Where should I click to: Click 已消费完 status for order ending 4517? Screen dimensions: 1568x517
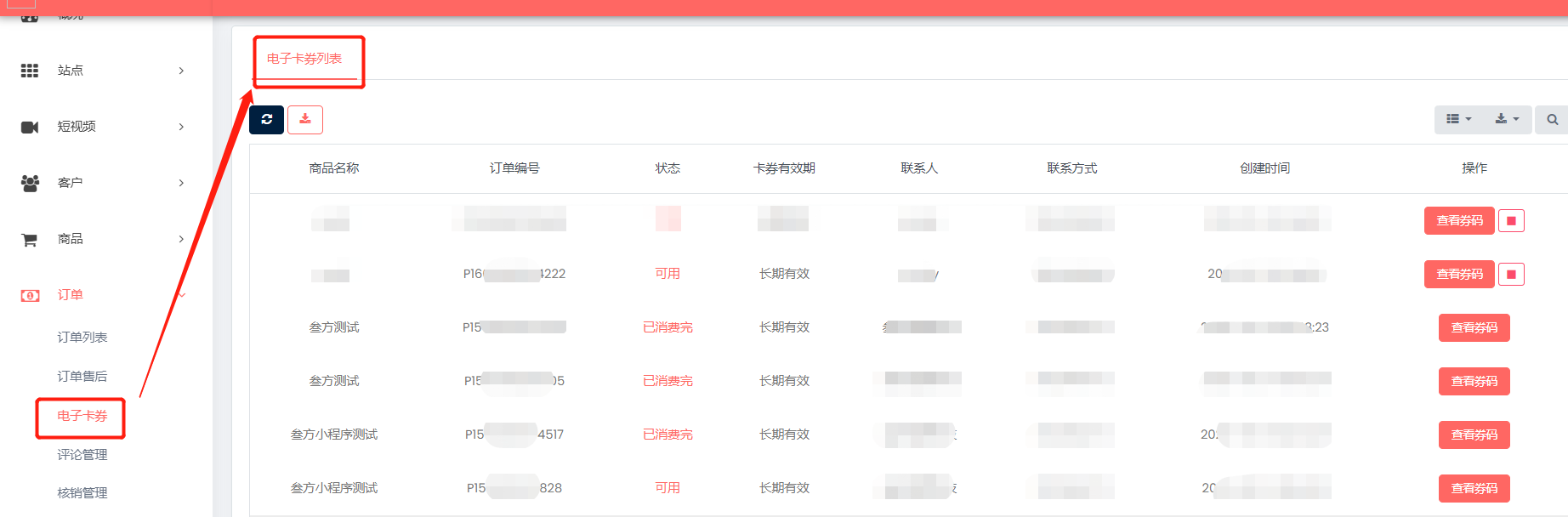[668, 435]
